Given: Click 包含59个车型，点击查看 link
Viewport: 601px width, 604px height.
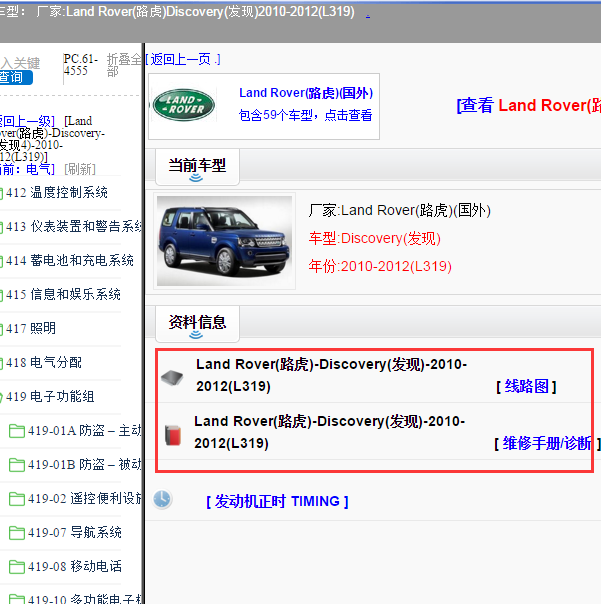Looking at the screenshot, I should pos(306,115).
